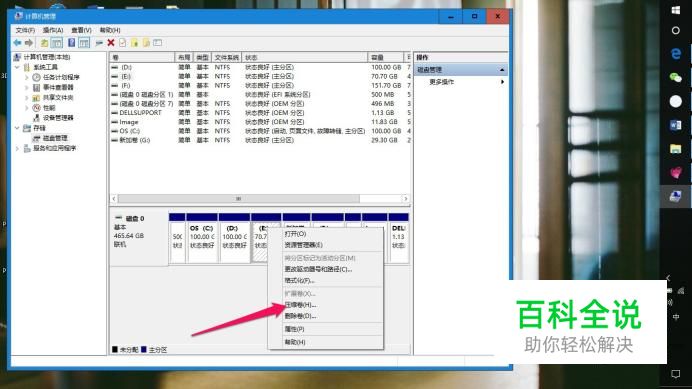Select the OS (C:) partition block in Disk 0

coord(202,238)
